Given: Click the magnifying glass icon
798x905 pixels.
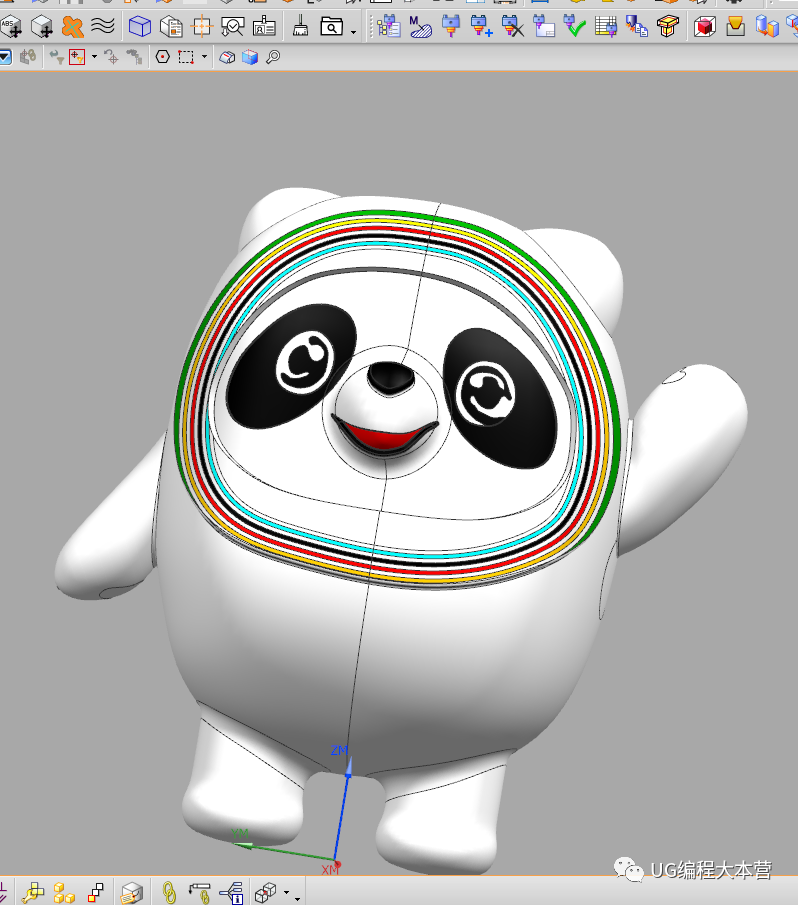Looking at the screenshot, I should (x=273, y=57).
